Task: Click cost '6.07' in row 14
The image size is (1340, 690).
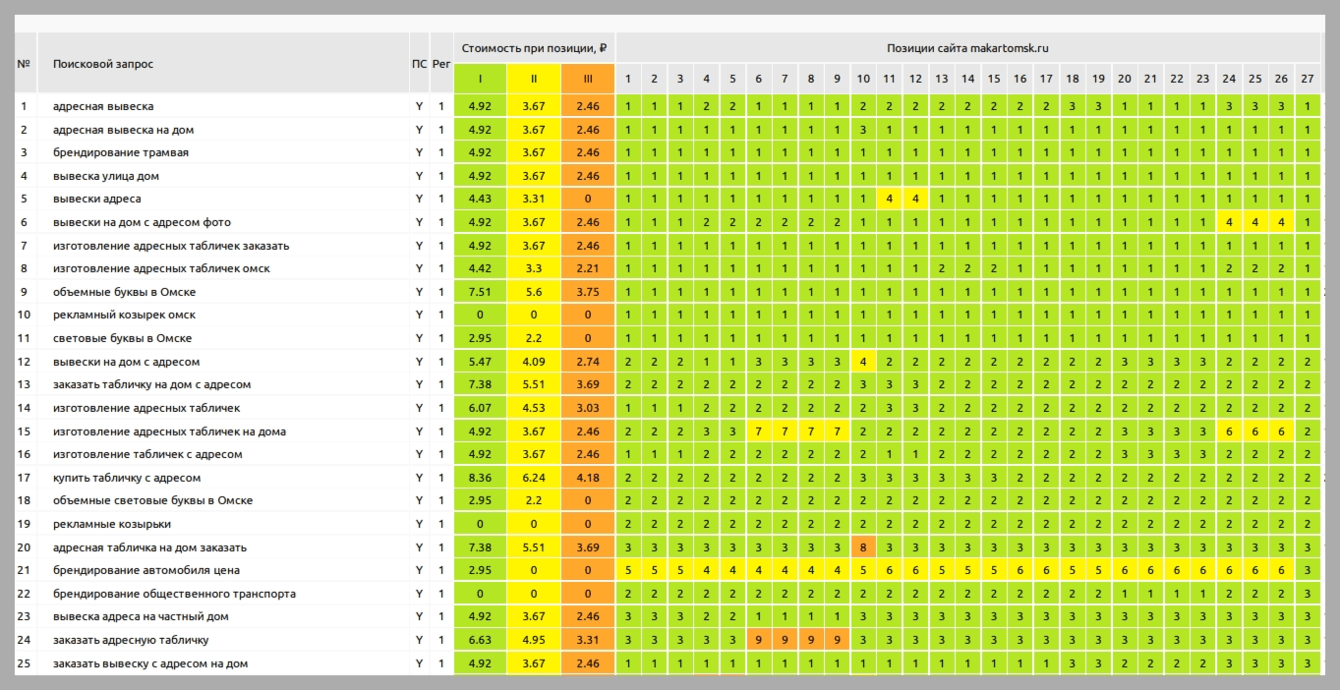Action: click(480, 408)
